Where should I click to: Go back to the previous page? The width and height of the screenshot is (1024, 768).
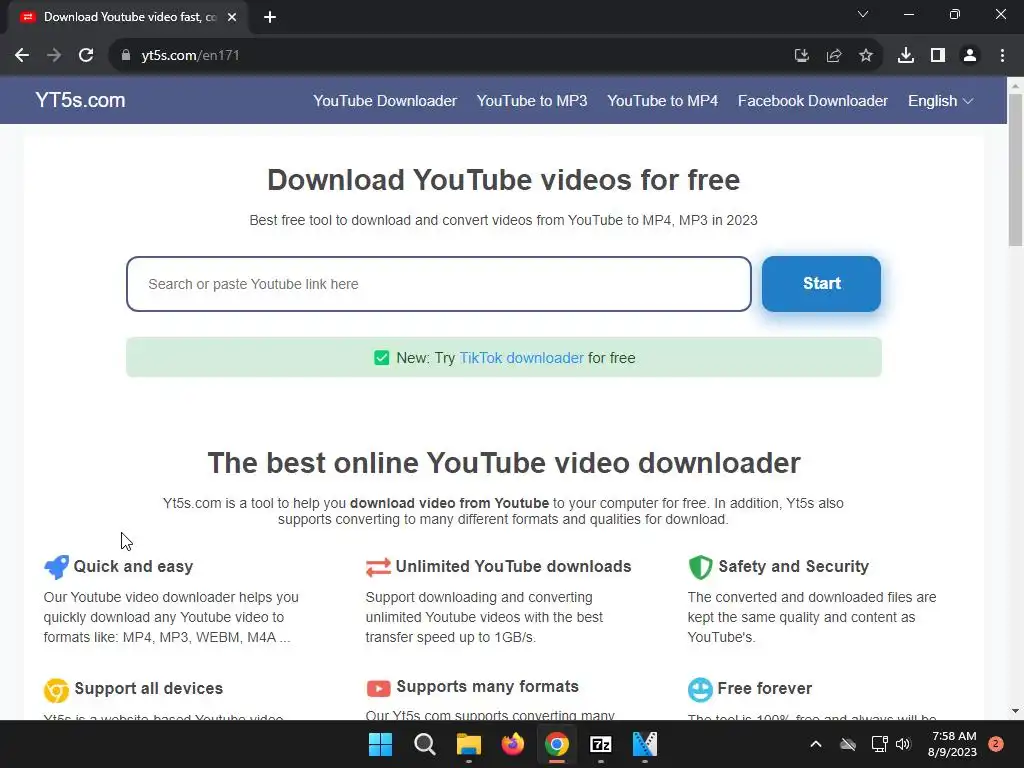22,56
